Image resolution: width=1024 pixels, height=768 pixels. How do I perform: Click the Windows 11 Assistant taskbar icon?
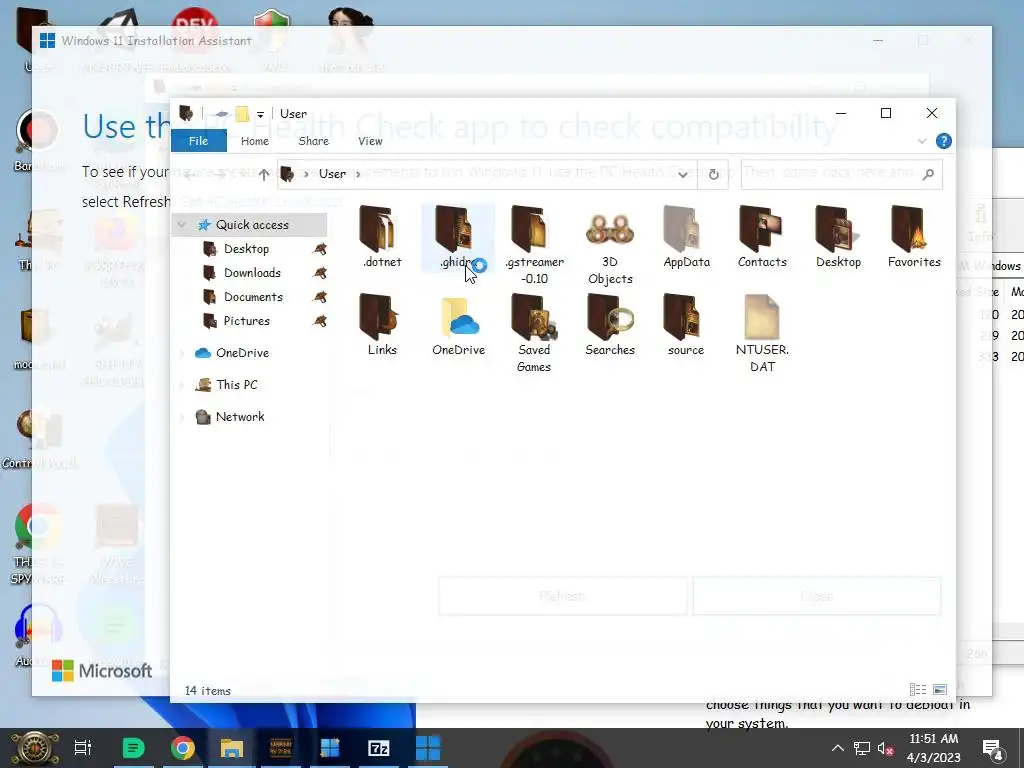point(428,748)
